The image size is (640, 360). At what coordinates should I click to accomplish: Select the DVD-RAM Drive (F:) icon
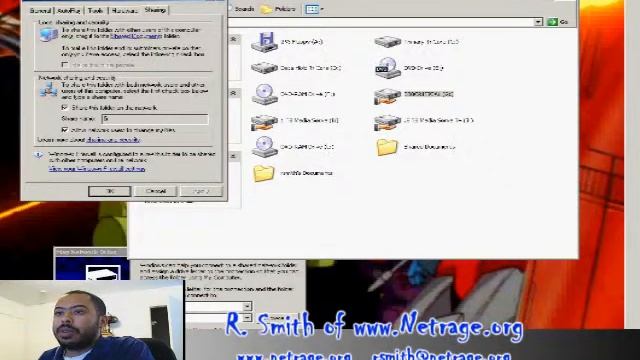pyautogui.click(x=264, y=94)
